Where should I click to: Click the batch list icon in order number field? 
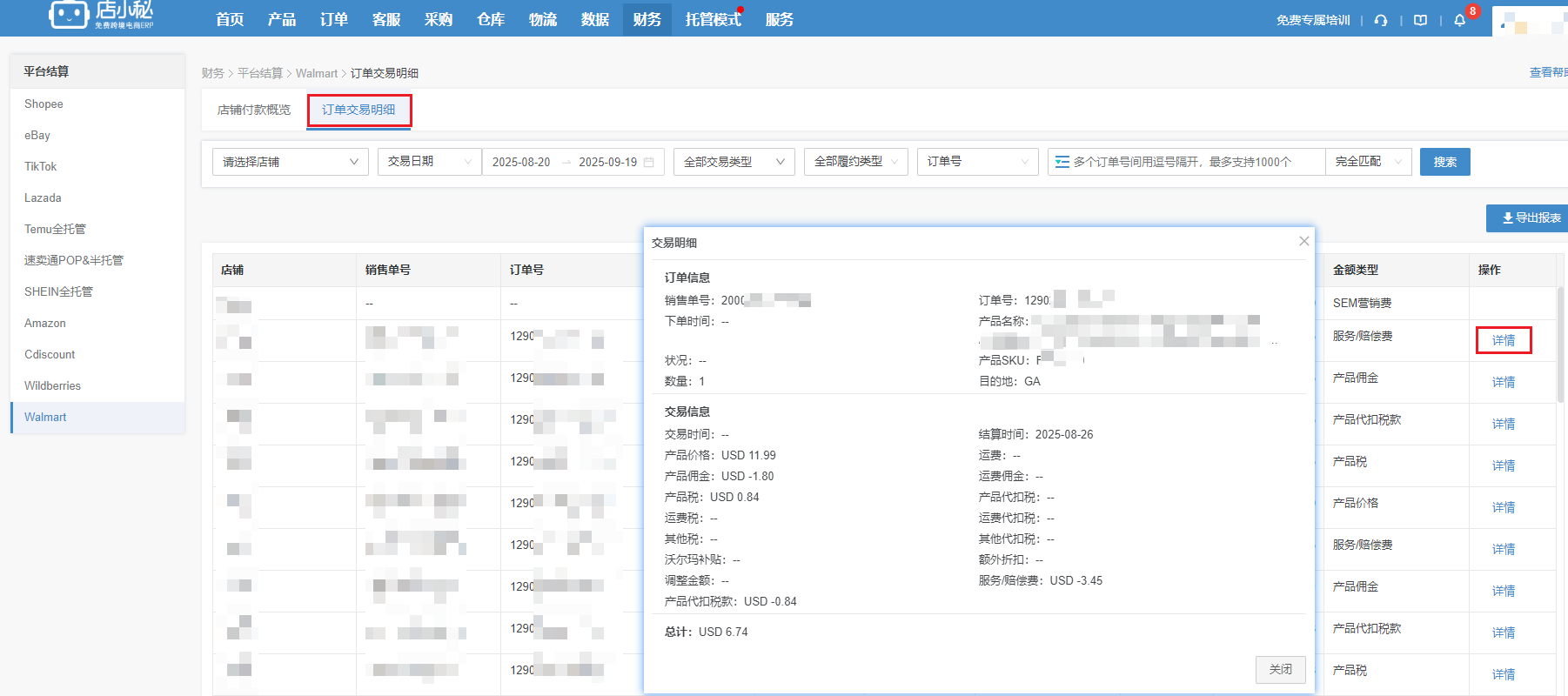tap(1062, 162)
